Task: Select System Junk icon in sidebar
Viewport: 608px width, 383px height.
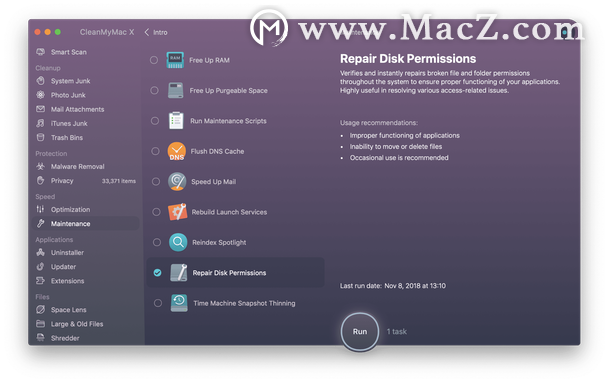Action: (40, 81)
